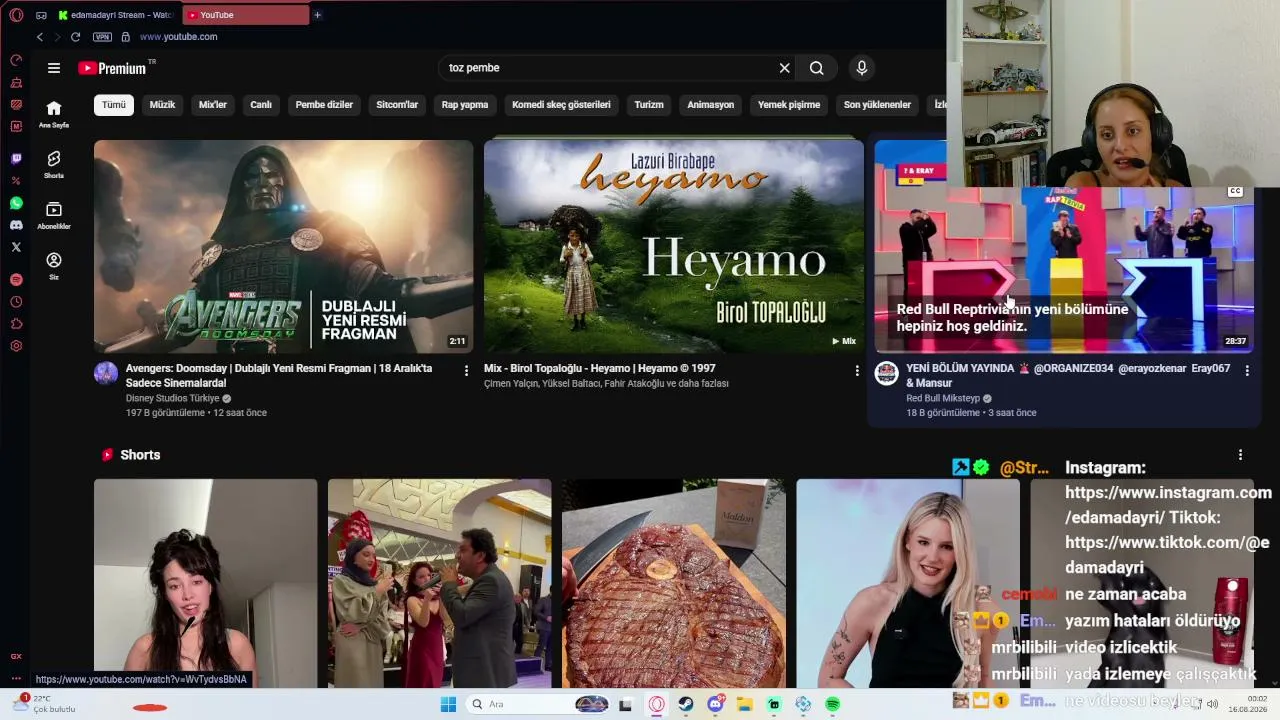Filter by Animasyon chip
The height and width of the screenshot is (720, 1280).
tap(711, 105)
